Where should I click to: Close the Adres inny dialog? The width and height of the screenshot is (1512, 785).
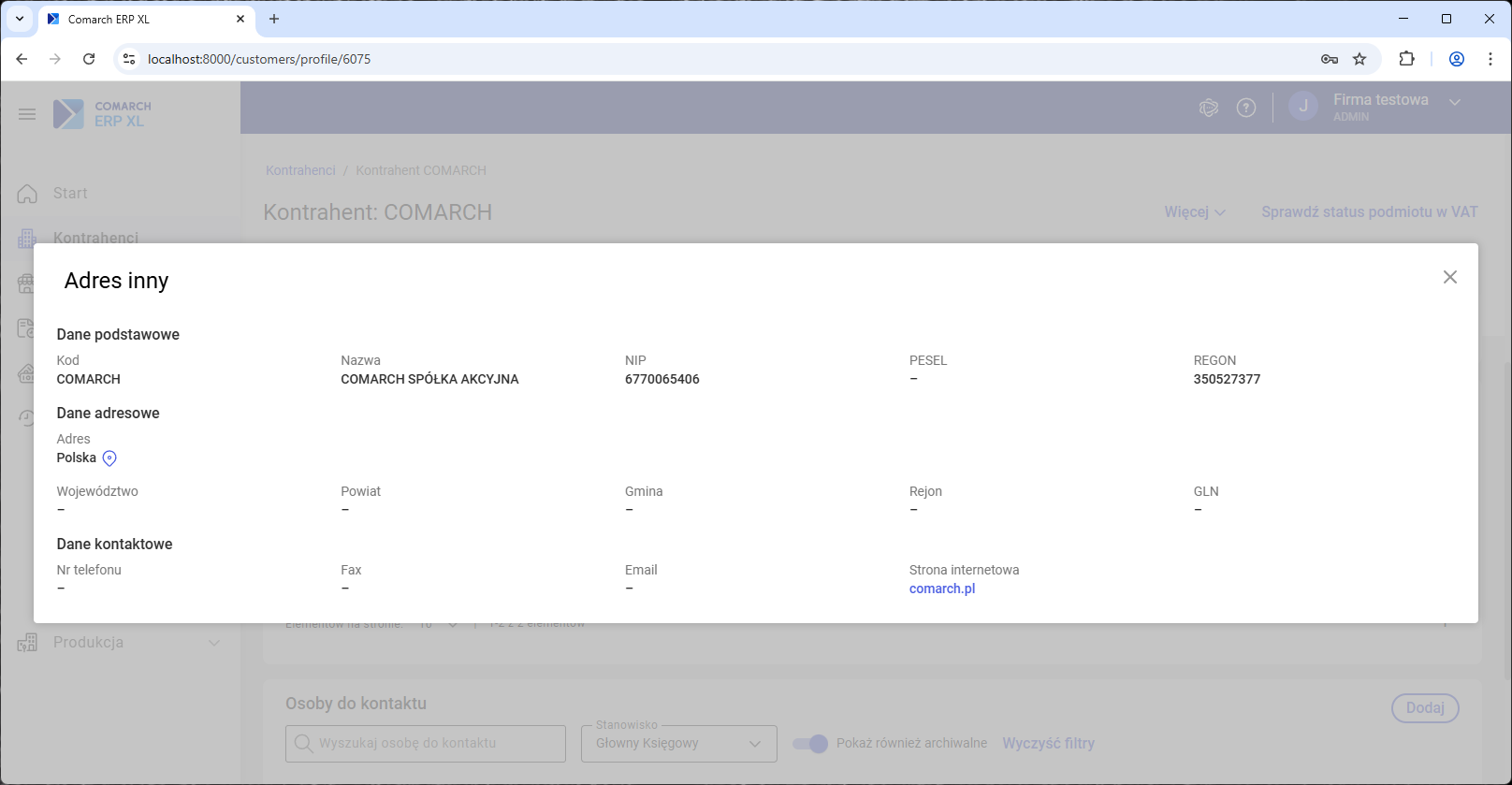pyautogui.click(x=1449, y=277)
